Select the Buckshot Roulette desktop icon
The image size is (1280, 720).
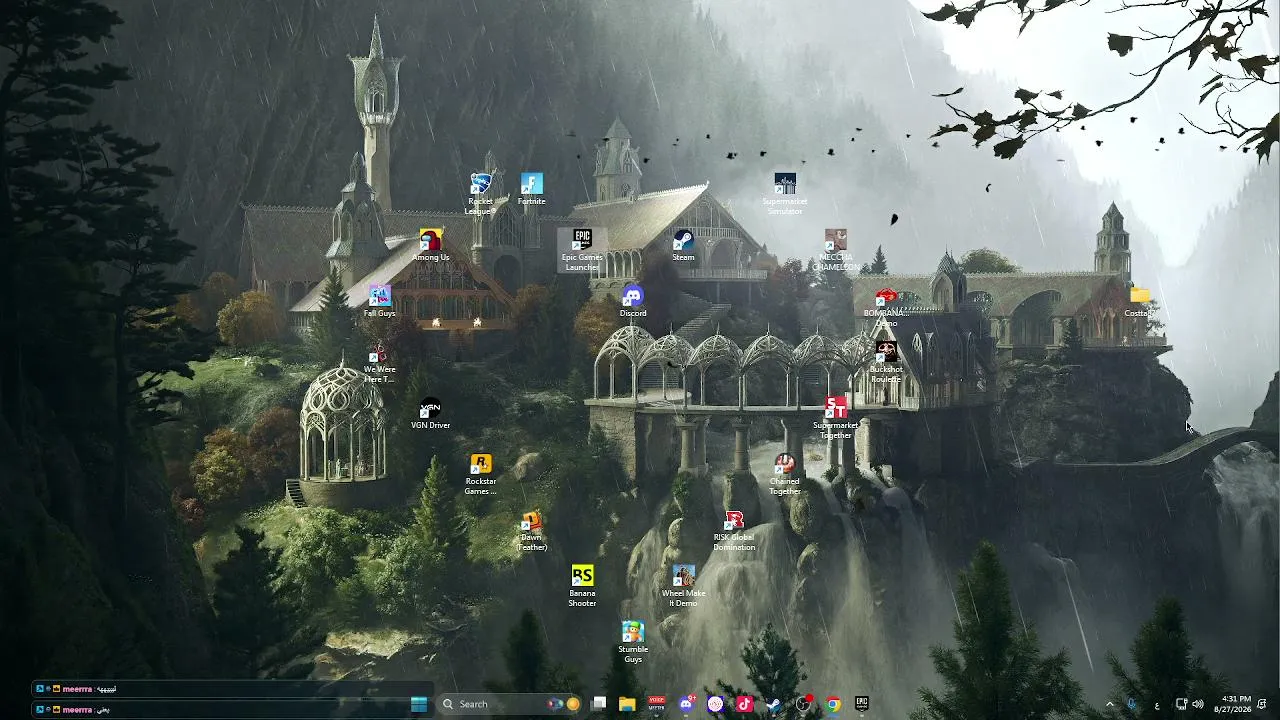point(886,361)
